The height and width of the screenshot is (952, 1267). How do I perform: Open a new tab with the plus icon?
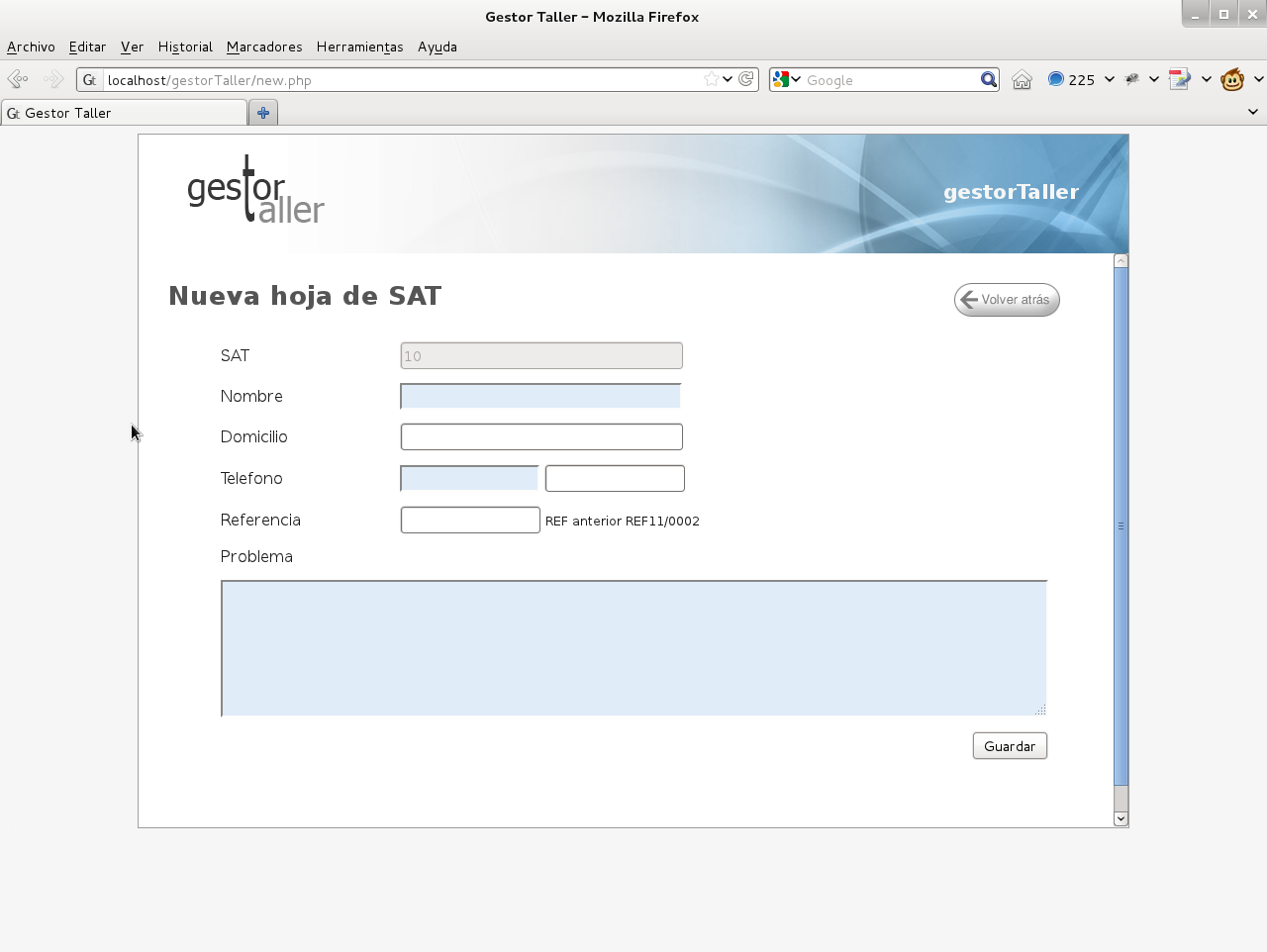pyautogui.click(x=262, y=113)
